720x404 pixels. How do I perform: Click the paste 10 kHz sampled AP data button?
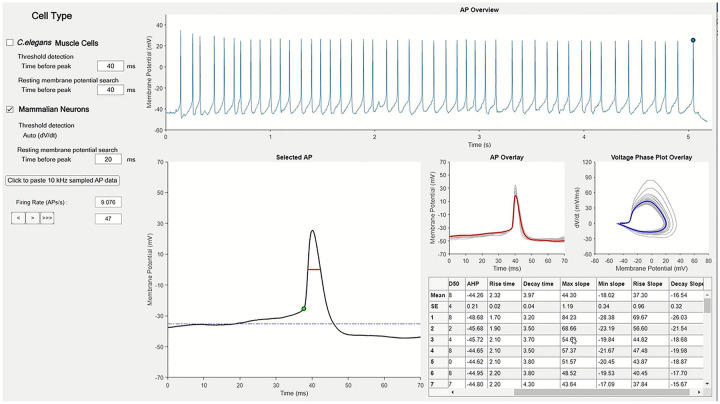click(x=62, y=180)
